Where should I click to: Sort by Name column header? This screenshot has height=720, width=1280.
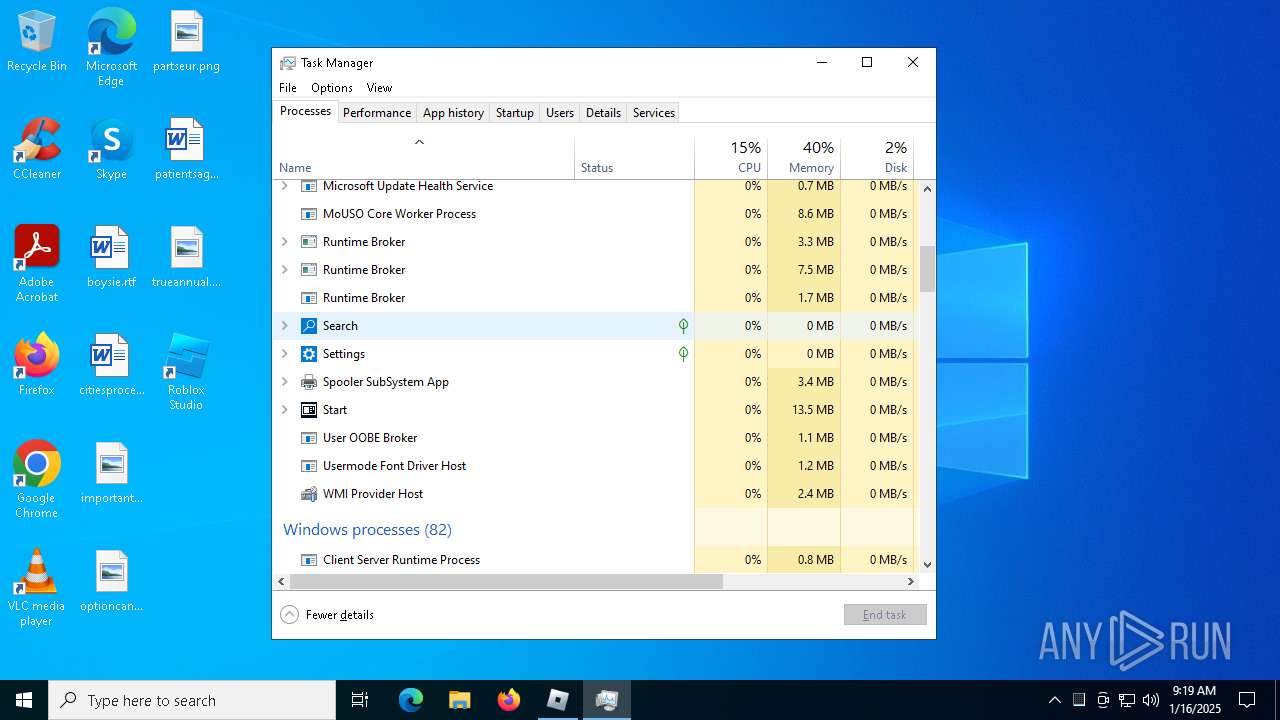[424, 158]
